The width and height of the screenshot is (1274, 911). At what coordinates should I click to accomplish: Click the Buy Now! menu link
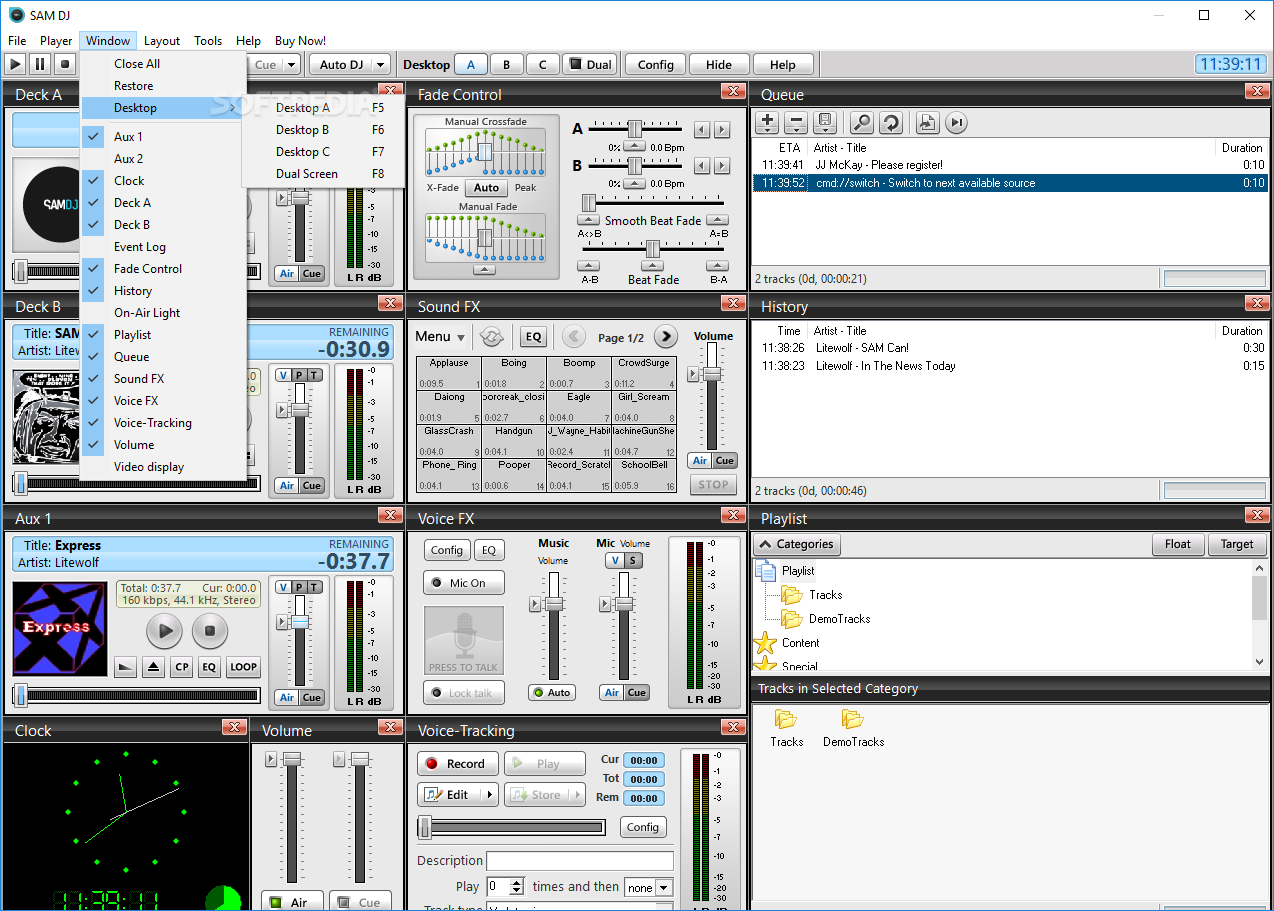(x=300, y=41)
